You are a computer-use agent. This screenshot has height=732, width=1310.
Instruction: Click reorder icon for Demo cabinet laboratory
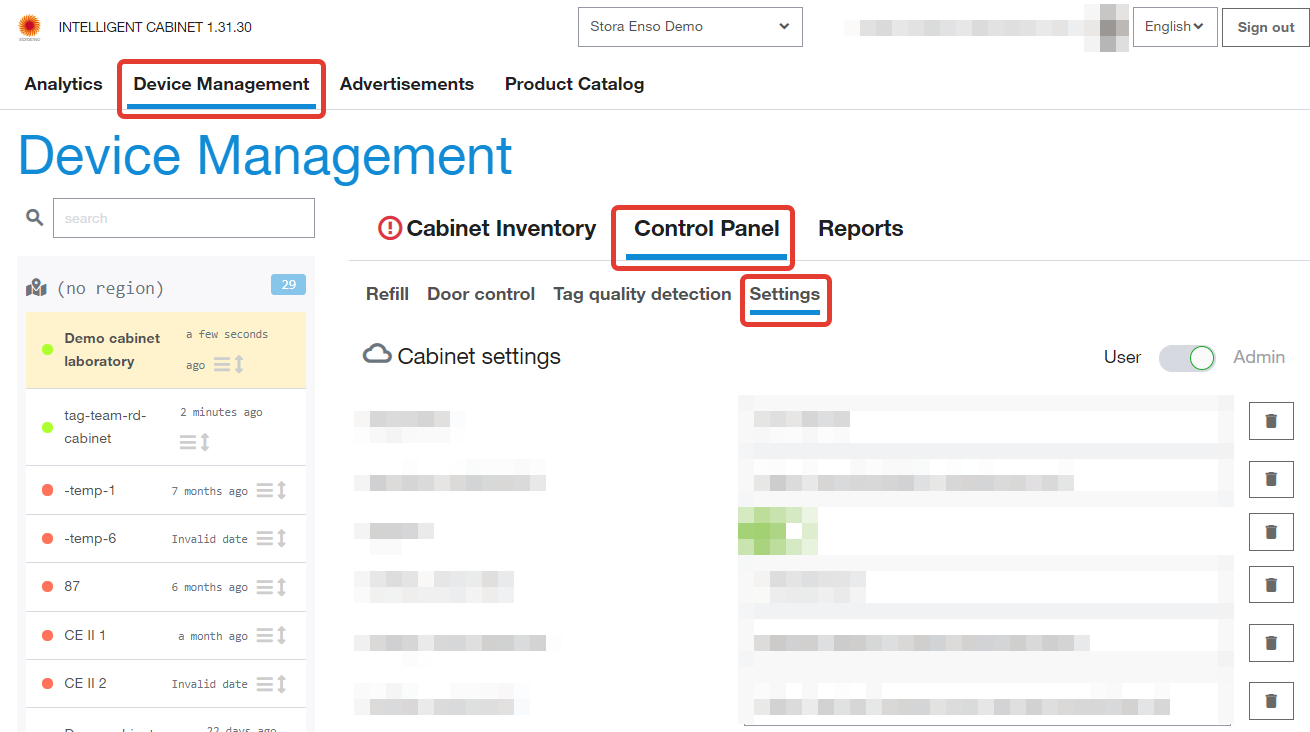coord(229,364)
